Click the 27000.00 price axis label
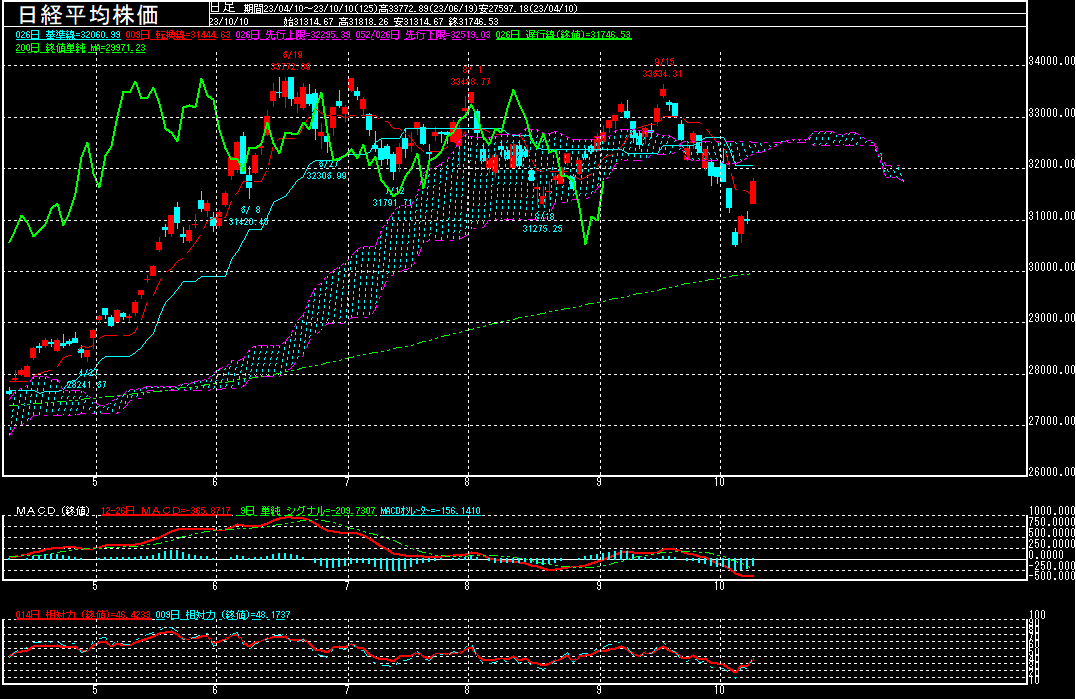Screen dimensions: 1076x699 pos(1051,420)
